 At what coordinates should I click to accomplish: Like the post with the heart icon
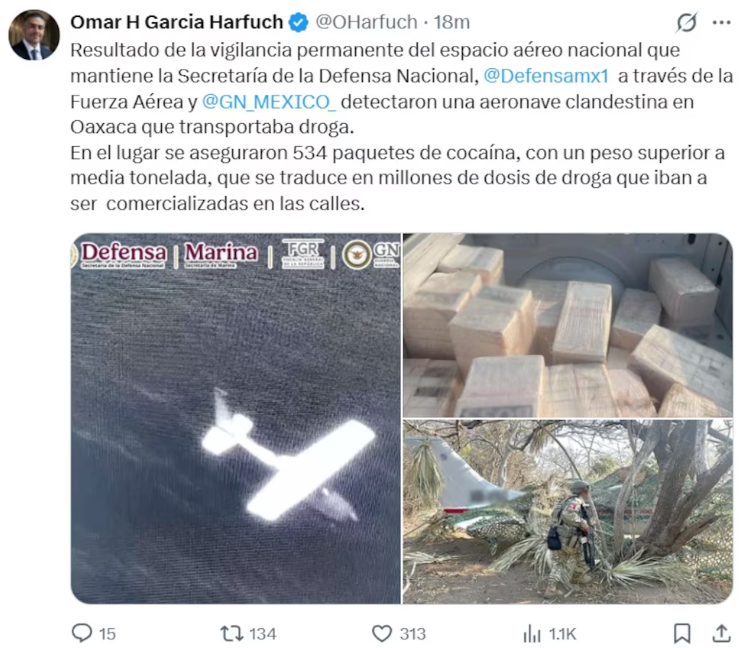point(382,634)
